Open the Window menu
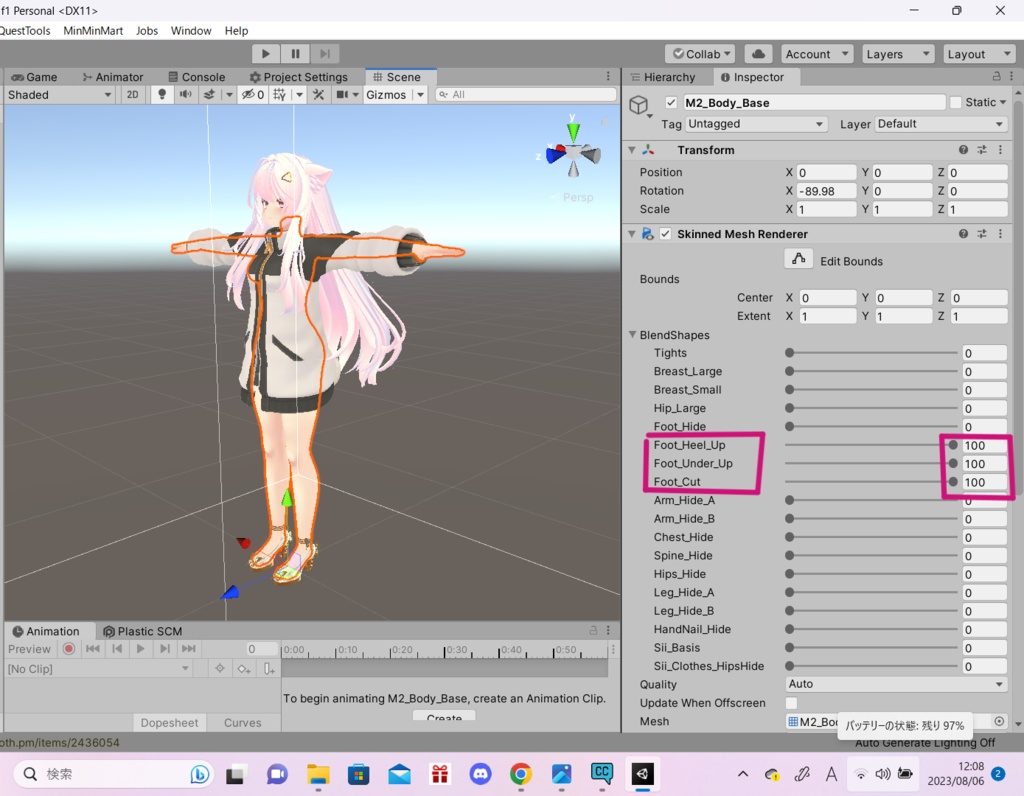Viewport: 1024px width, 796px height. click(191, 30)
